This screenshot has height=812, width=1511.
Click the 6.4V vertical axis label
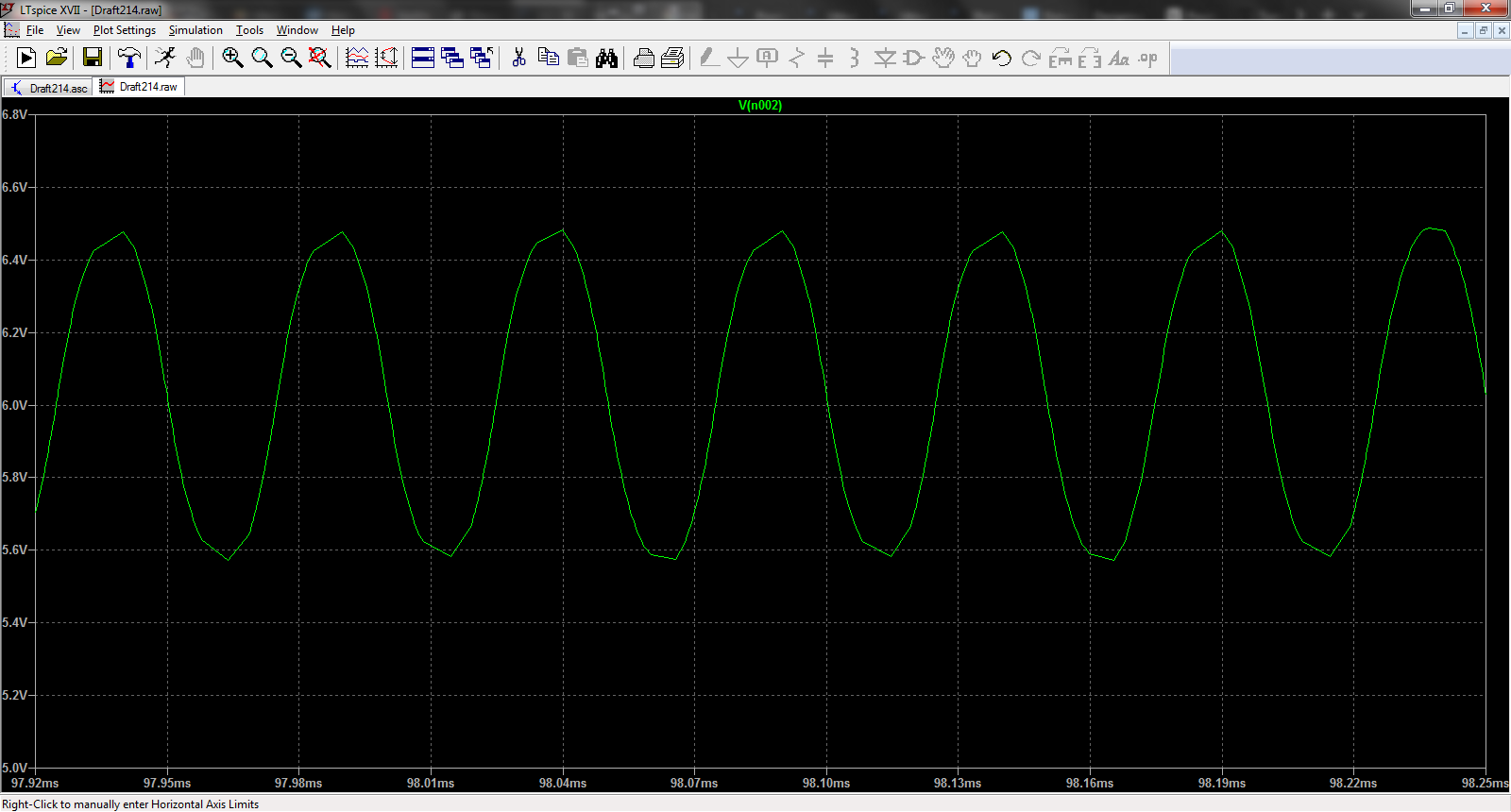point(14,260)
